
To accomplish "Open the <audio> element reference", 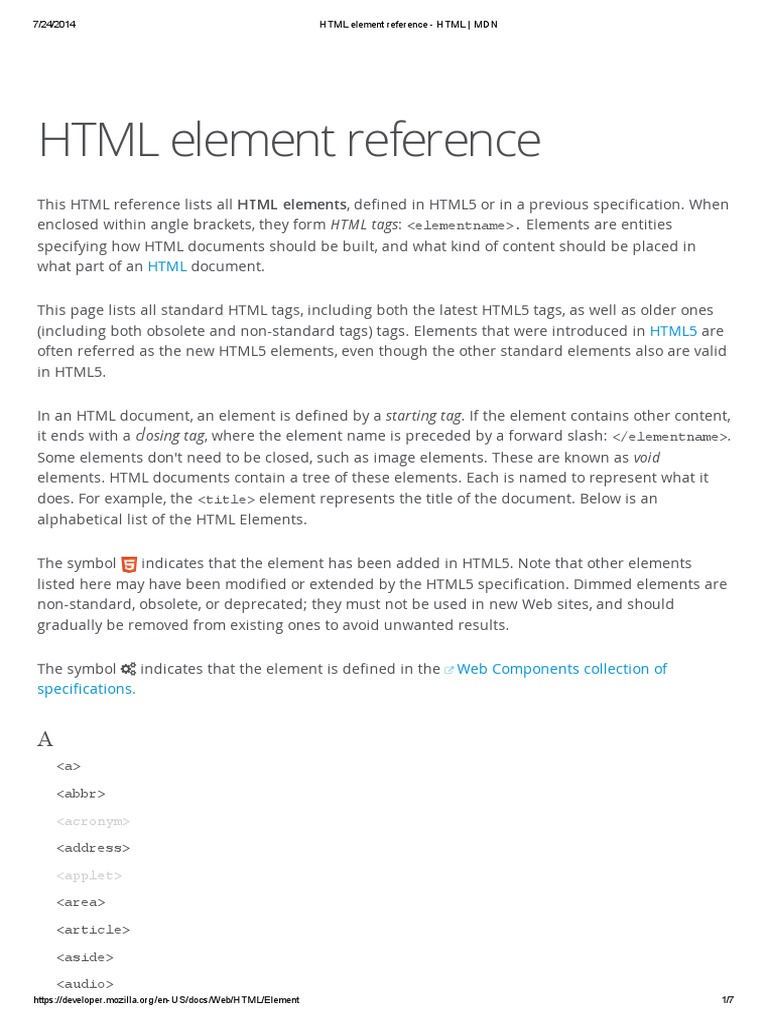I will point(85,984).
